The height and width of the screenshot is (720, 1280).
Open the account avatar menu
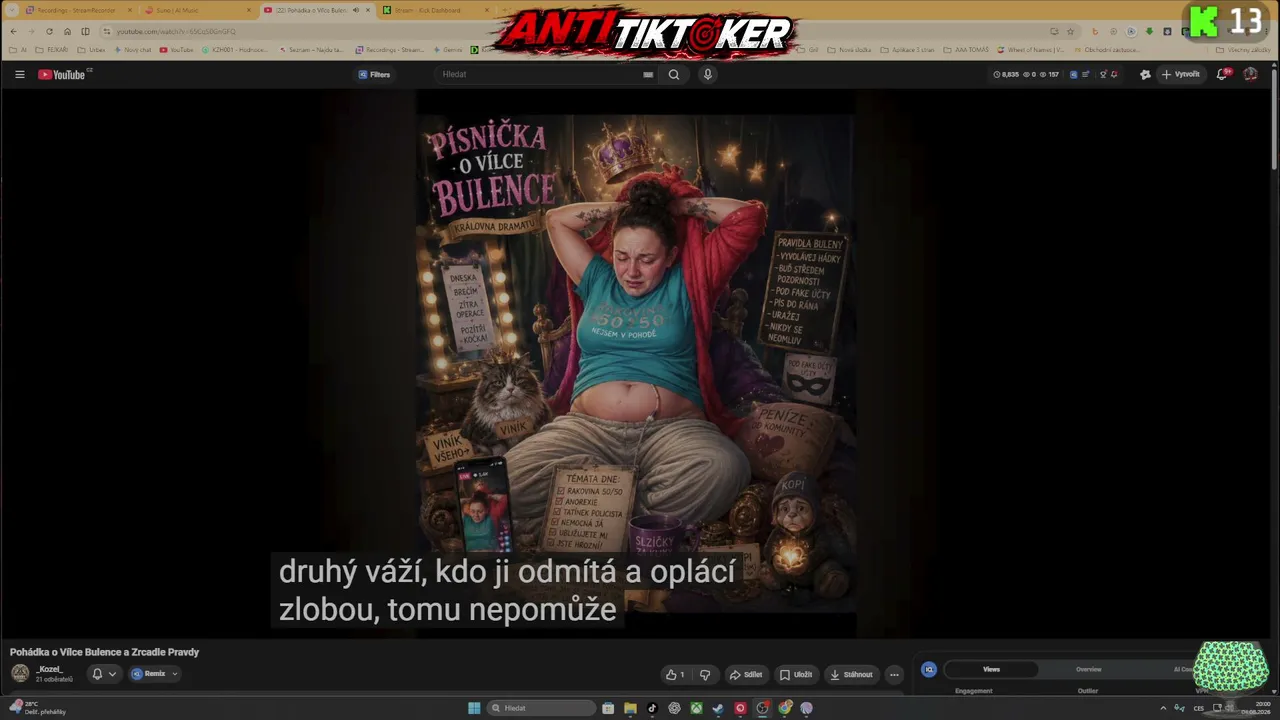coord(1250,74)
